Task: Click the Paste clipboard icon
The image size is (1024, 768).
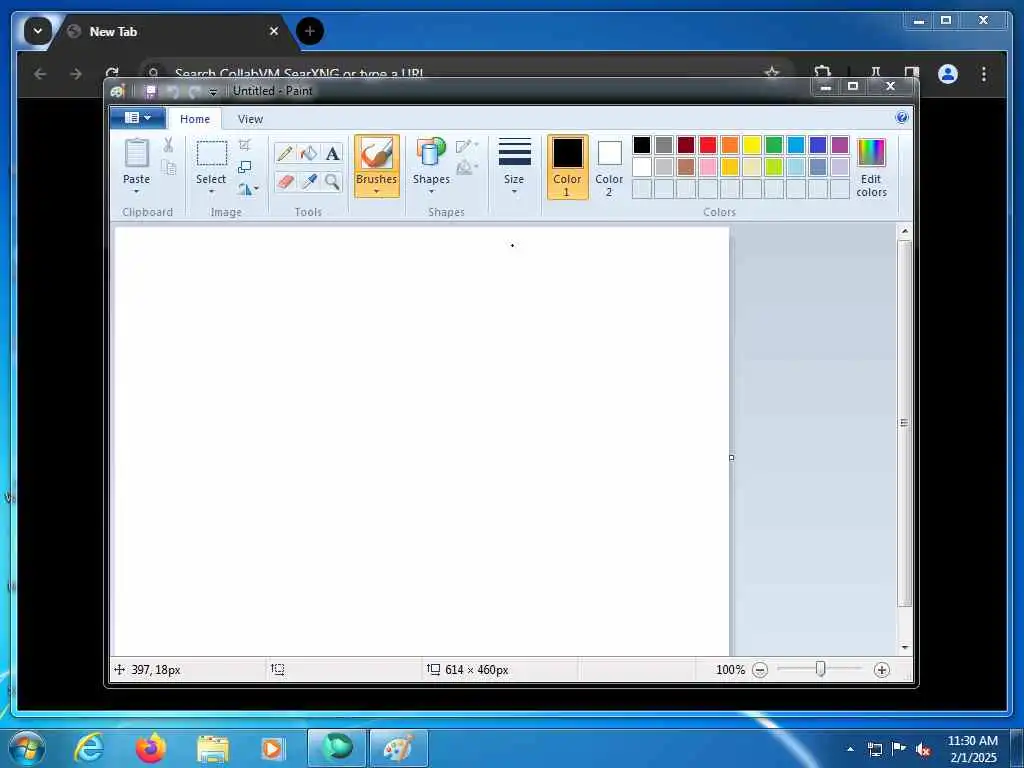Action: pos(136,154)
